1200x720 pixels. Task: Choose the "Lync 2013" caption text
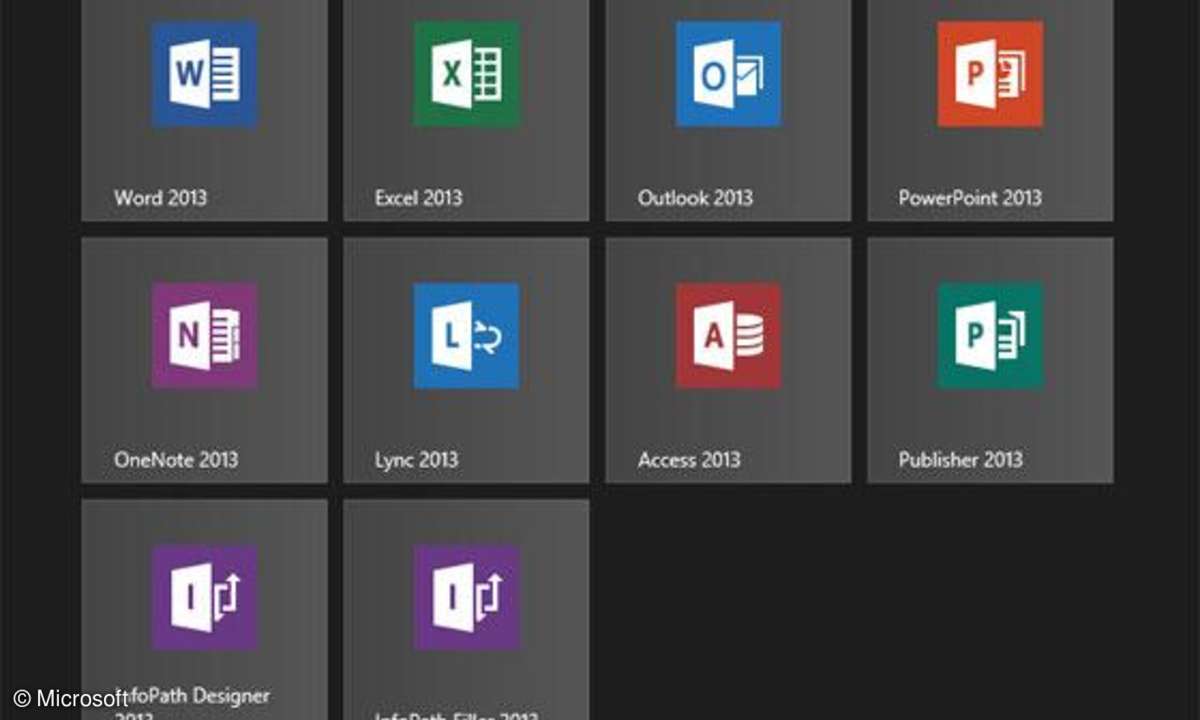coord(416,459)
